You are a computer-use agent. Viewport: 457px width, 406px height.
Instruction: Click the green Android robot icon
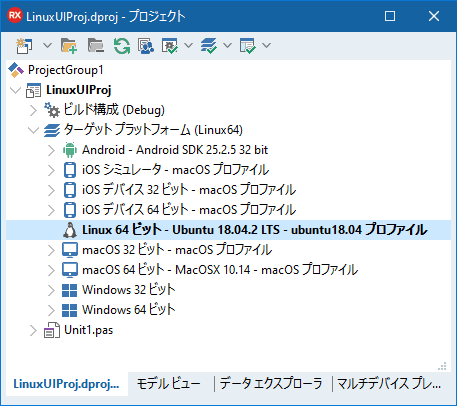70,150
